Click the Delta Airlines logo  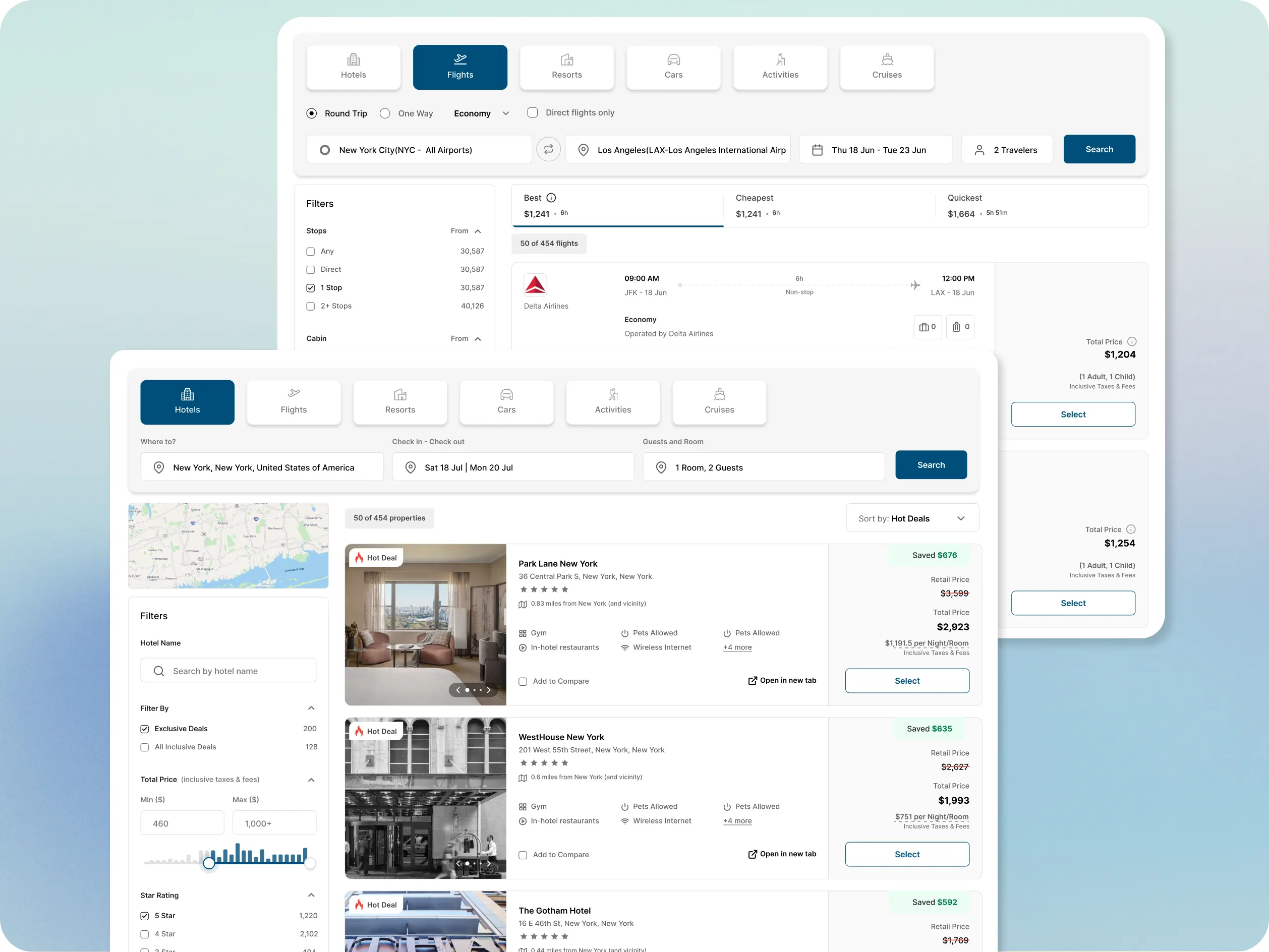click(535, 284)
